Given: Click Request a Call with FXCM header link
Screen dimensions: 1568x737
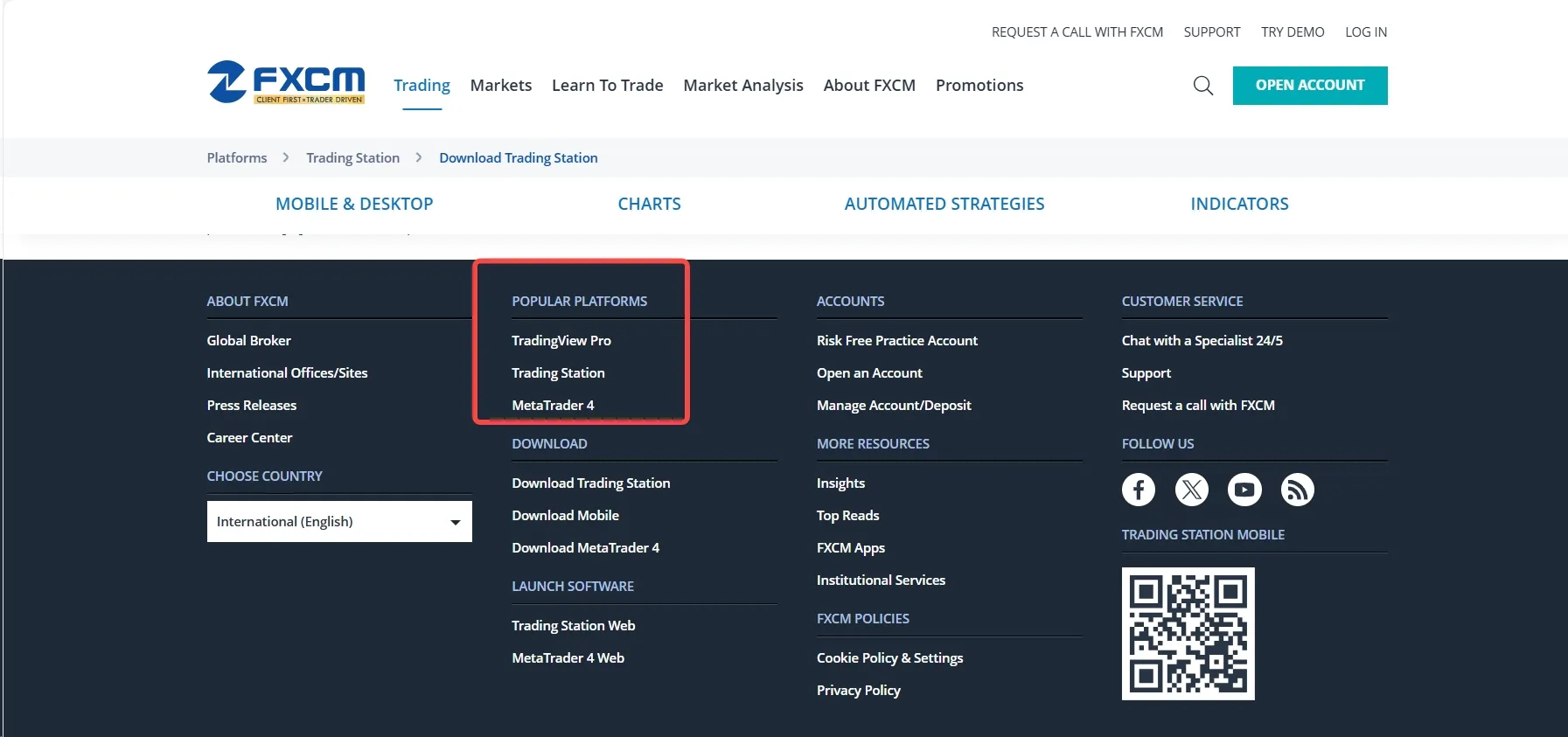Looking at the screenshot, I should [x=1077, y=32].
